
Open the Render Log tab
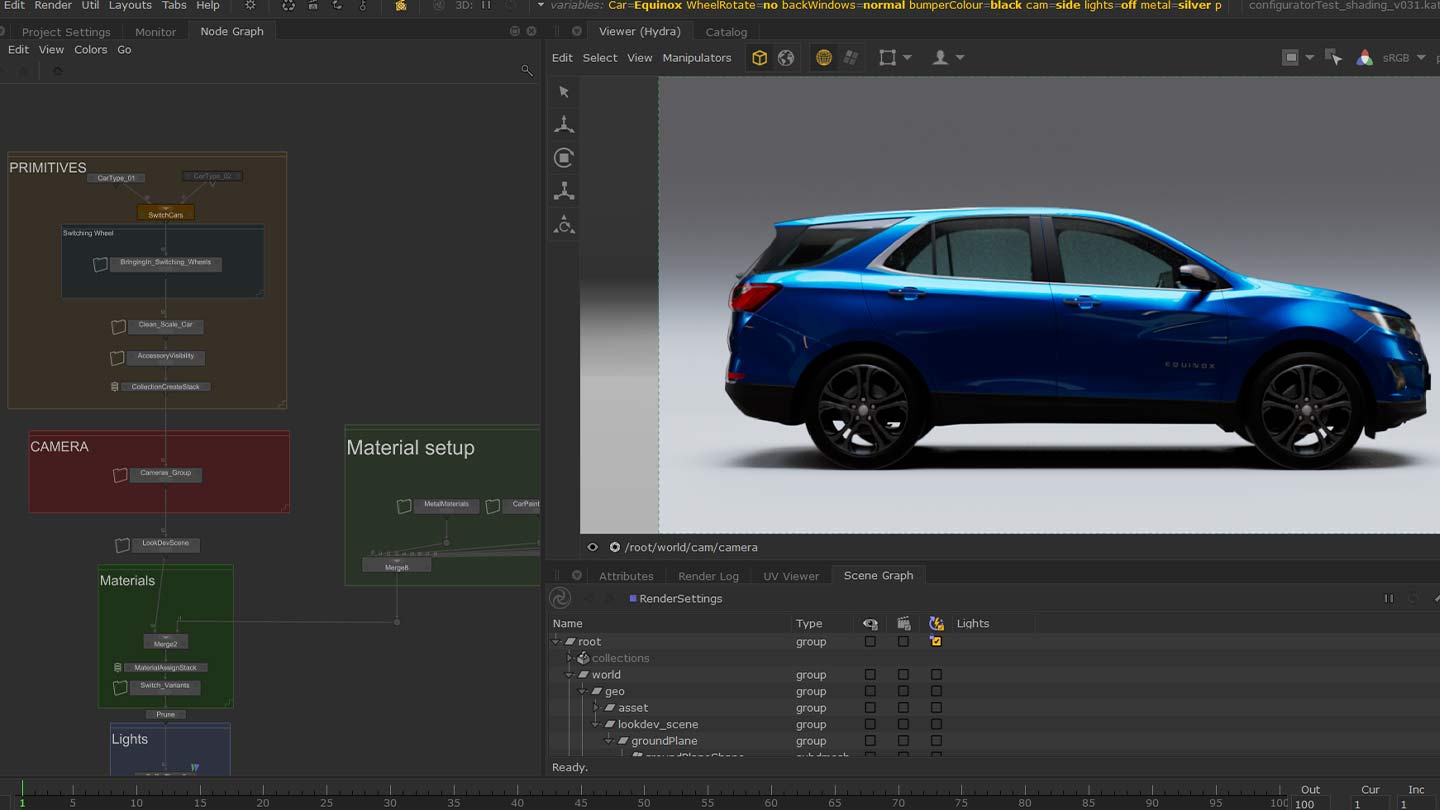pos(708,576)
